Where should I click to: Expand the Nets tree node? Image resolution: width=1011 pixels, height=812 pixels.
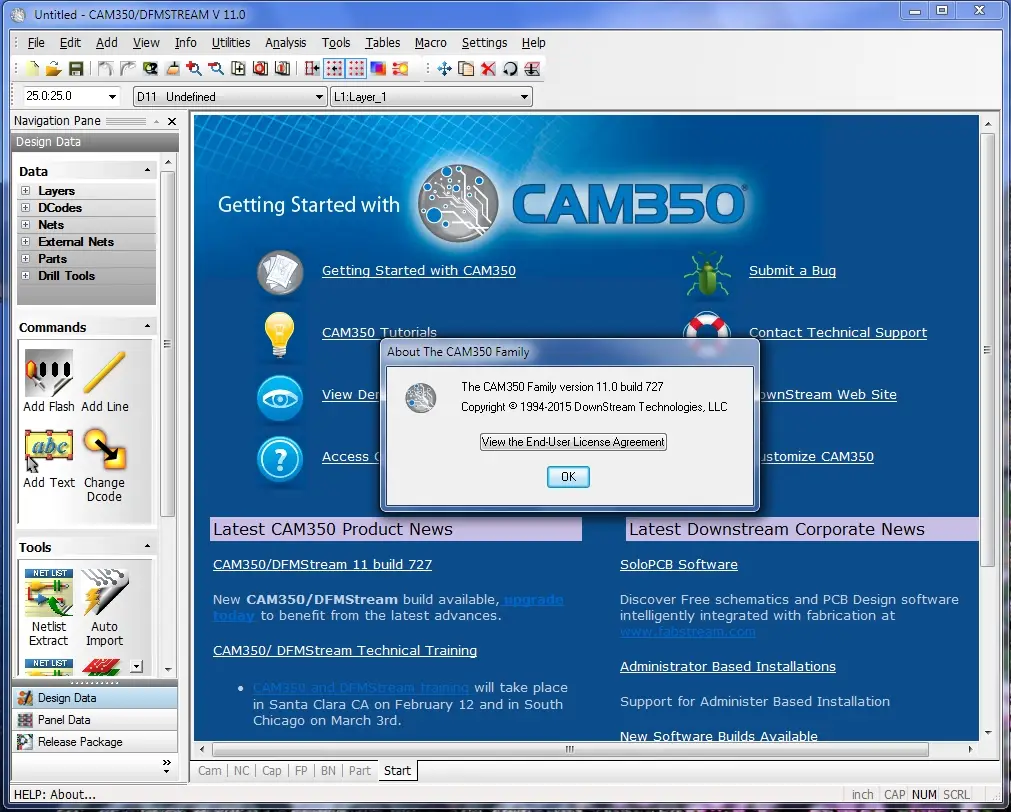(25, 224)
